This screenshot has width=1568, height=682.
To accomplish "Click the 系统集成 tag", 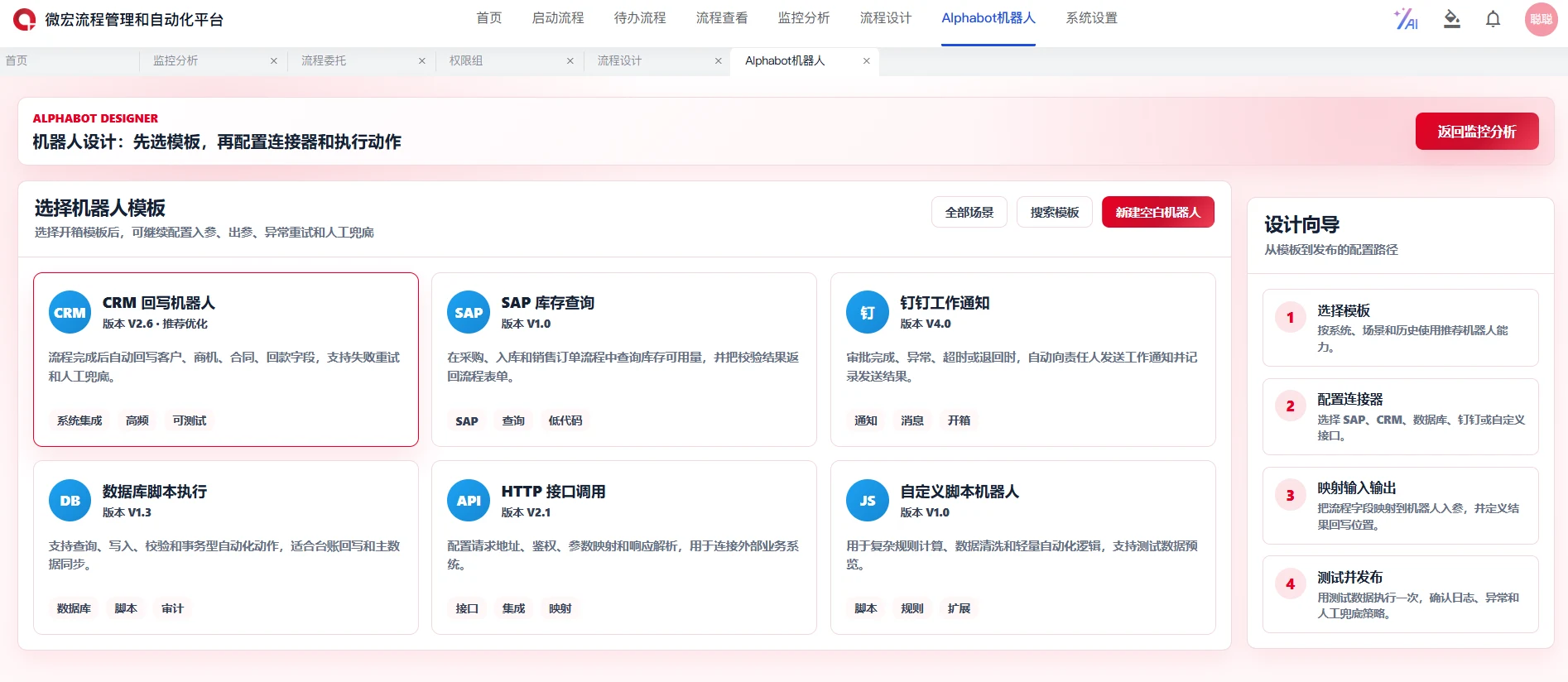I will tap(79, 420).
